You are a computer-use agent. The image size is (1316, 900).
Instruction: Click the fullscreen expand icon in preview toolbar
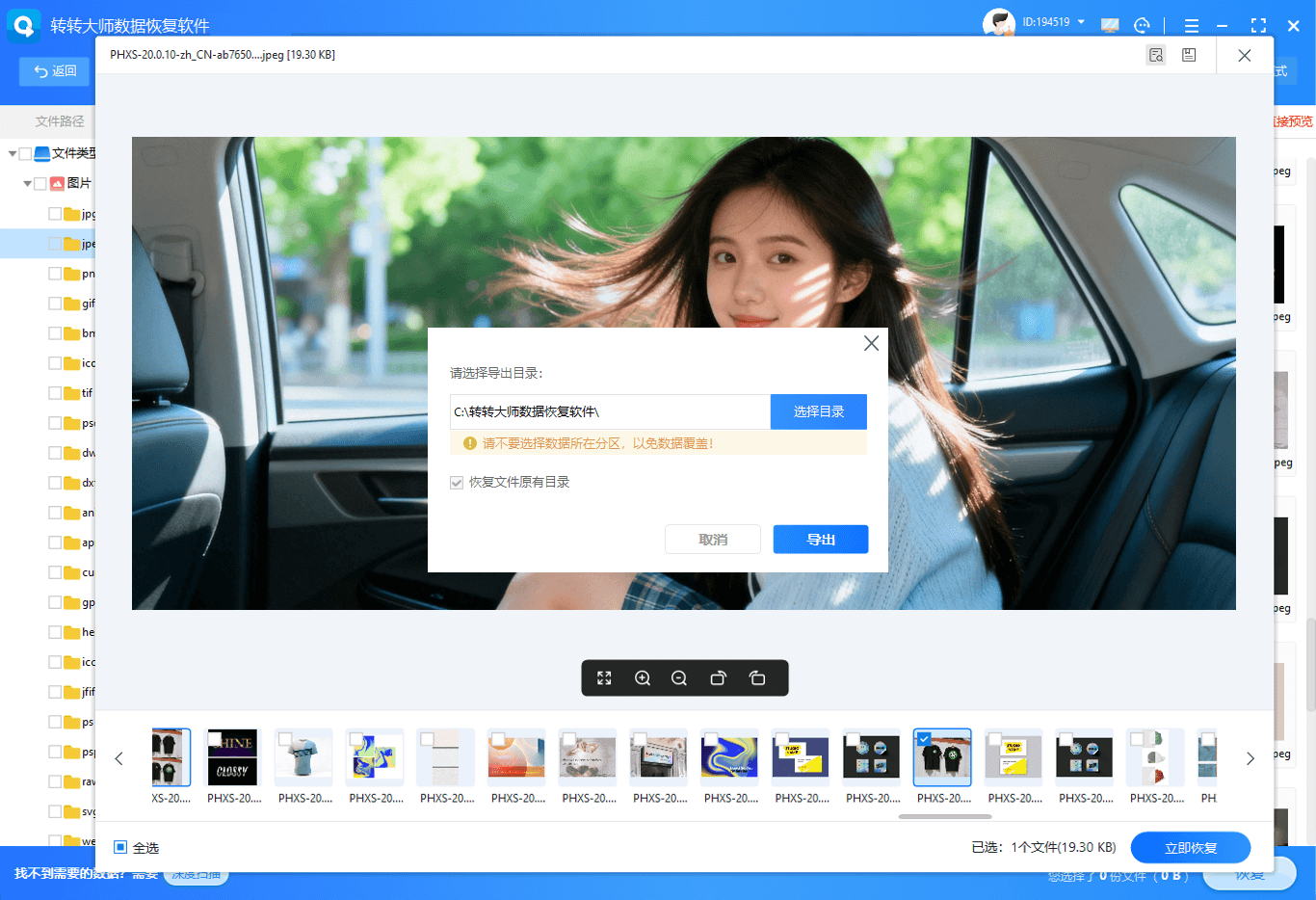604,678
